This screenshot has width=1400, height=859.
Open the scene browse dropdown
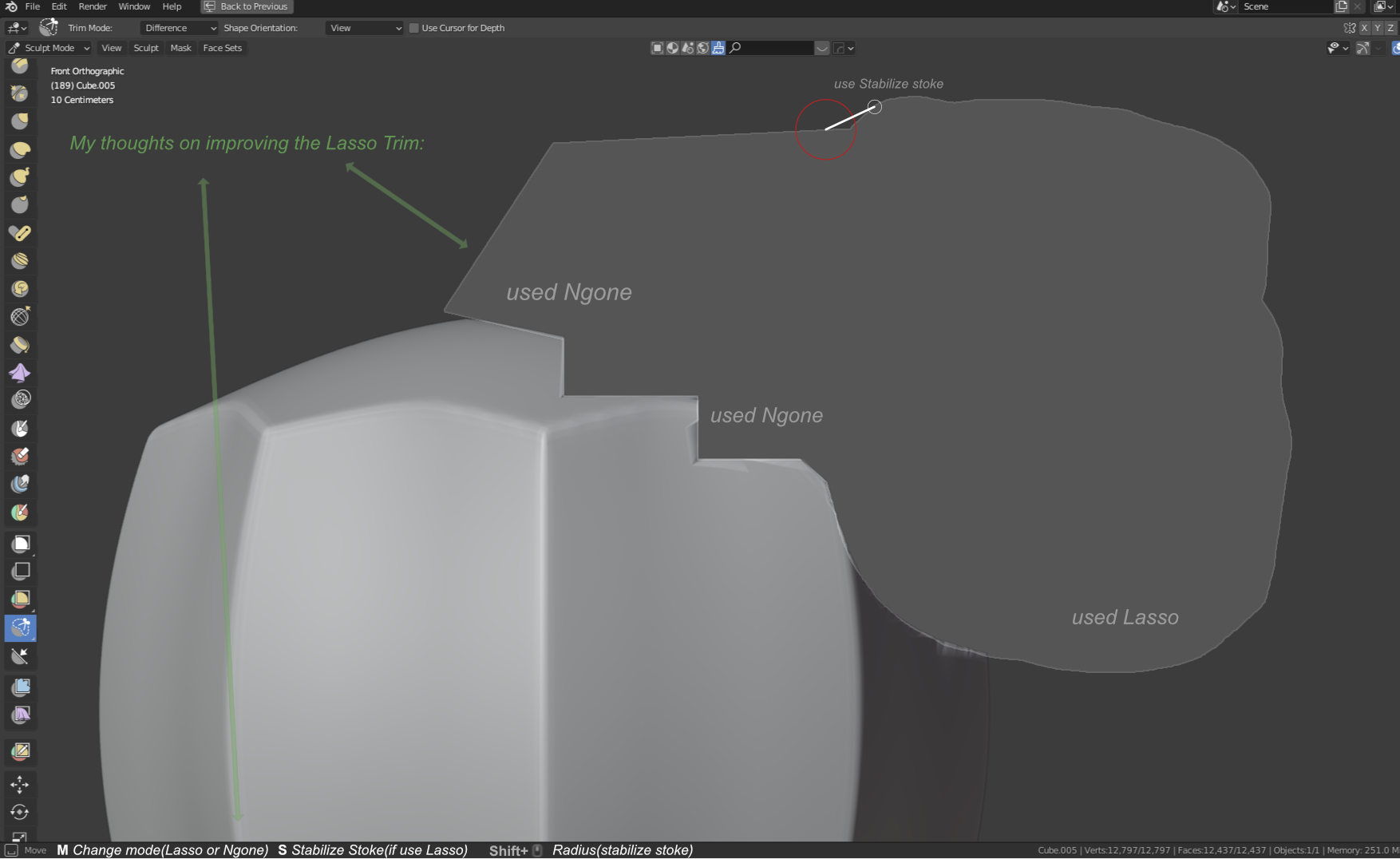point(1226,6)
